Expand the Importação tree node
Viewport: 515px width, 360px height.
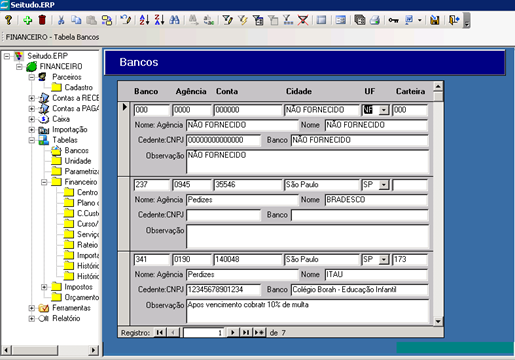point(32,130)
